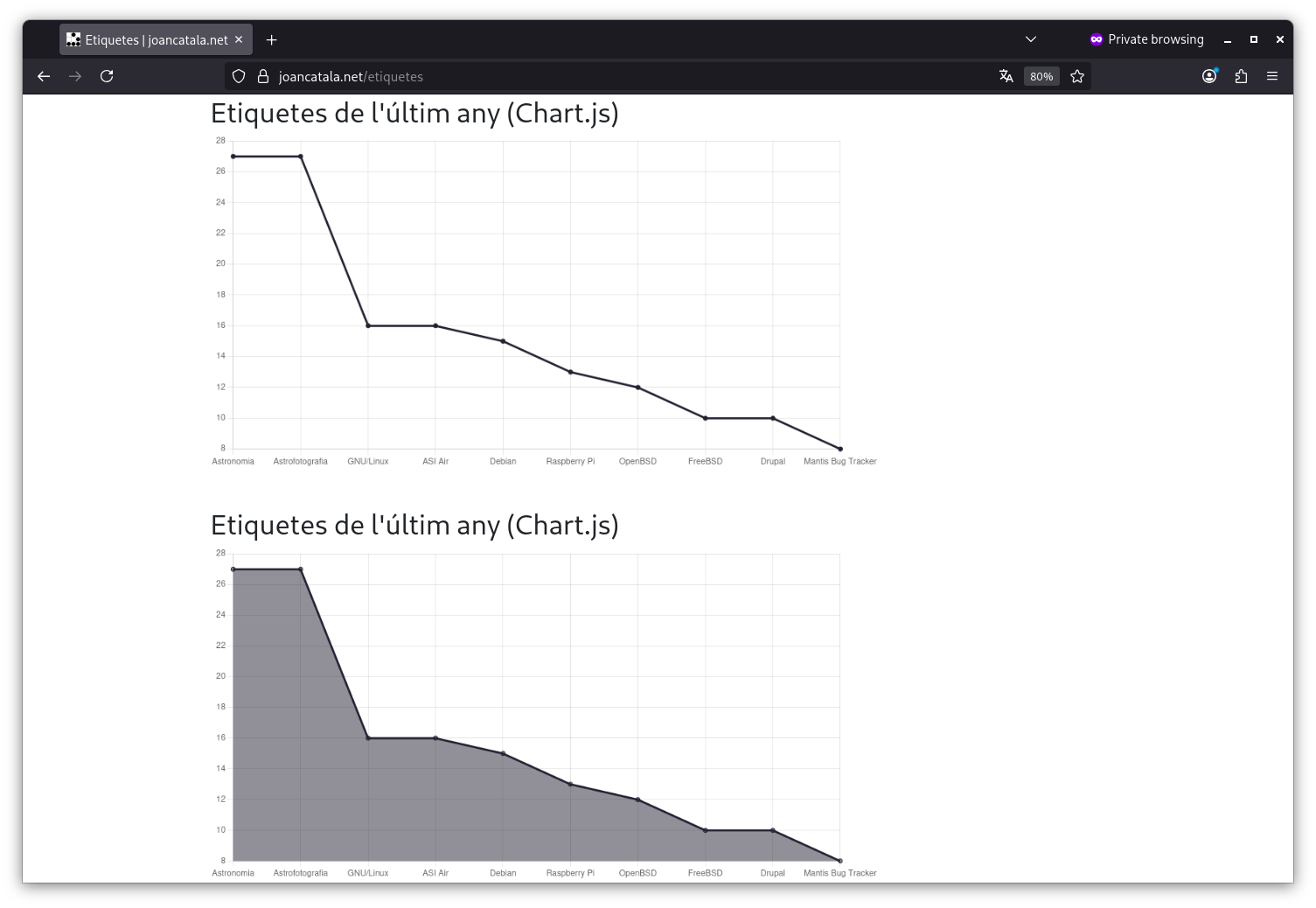This screenshot has height=908, width=1316.
Task: Open a new tab with plus button
Action: 271,39
